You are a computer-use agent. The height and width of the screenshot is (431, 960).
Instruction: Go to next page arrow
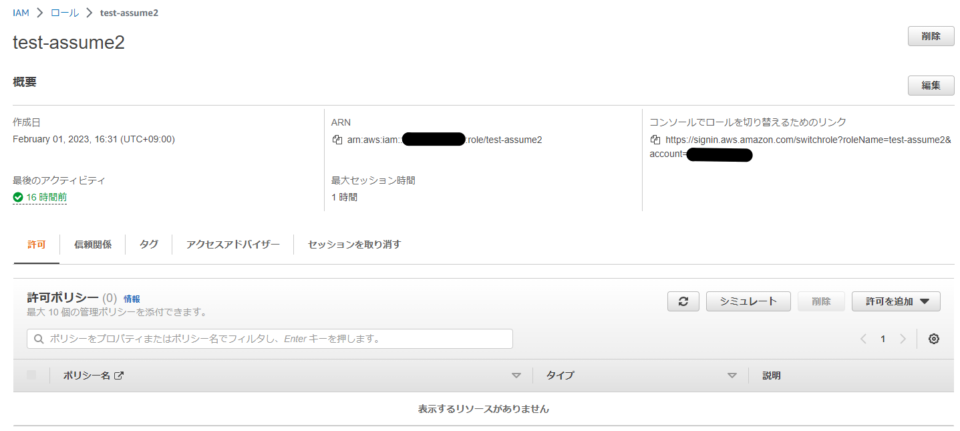902,339
